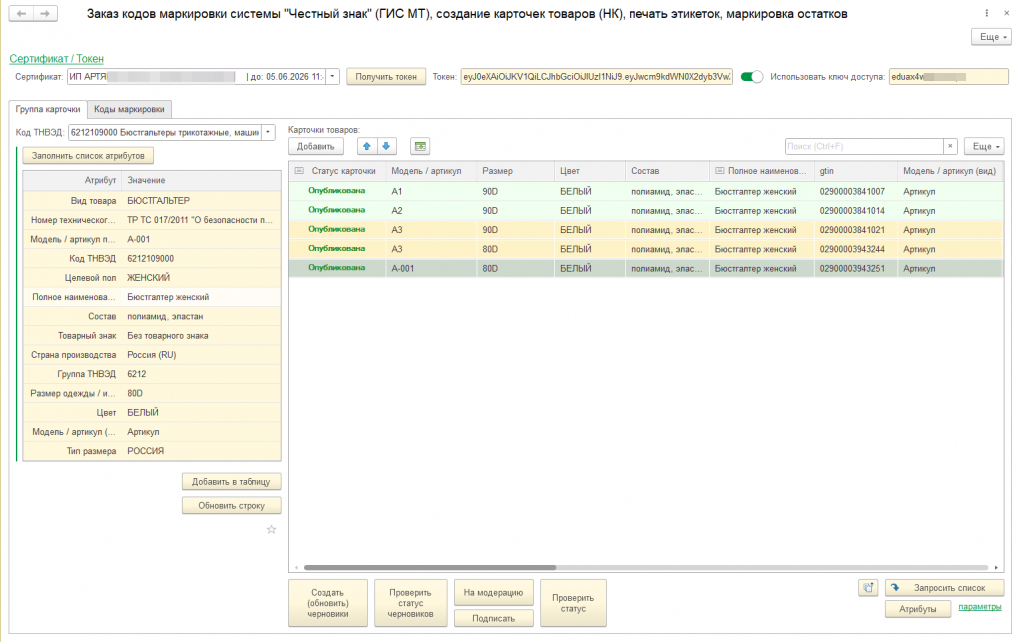The width and height of the screenshot is (1023, 642).
Task: Click the forward navigation arrow
Action: click(44, 14)
